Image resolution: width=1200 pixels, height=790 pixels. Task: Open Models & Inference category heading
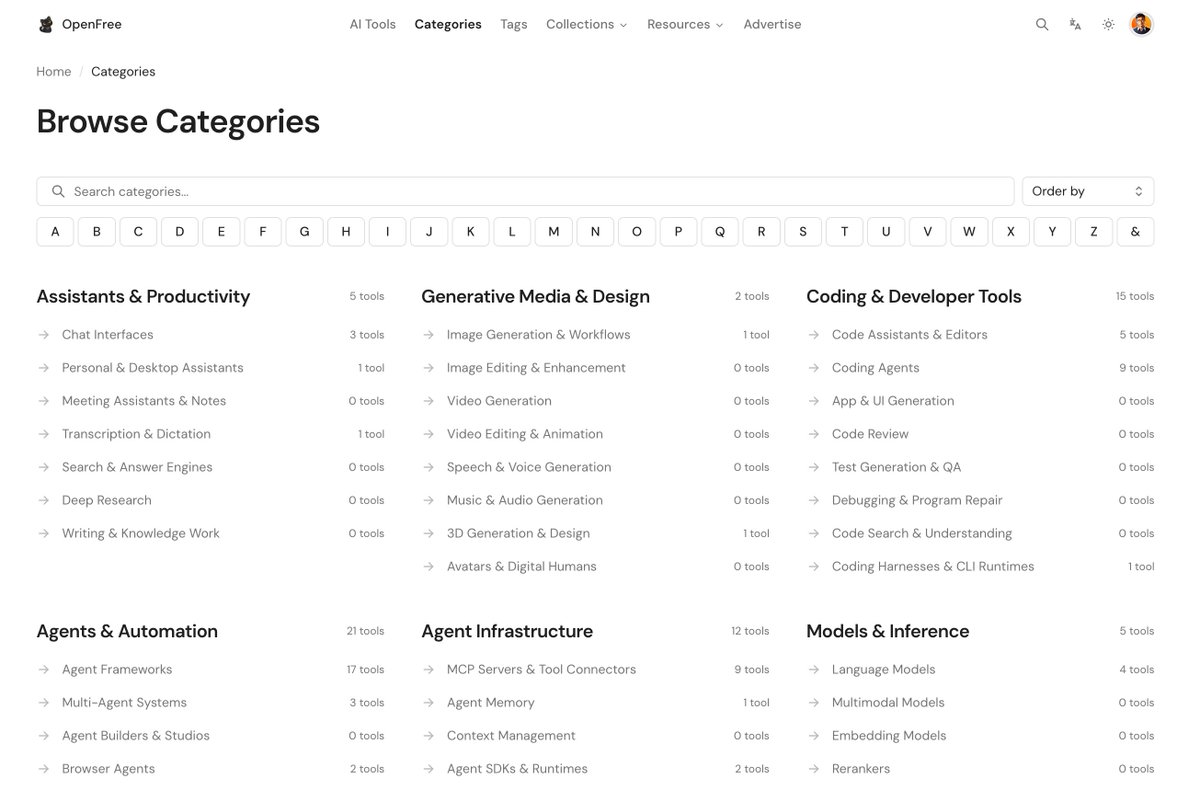888,632
